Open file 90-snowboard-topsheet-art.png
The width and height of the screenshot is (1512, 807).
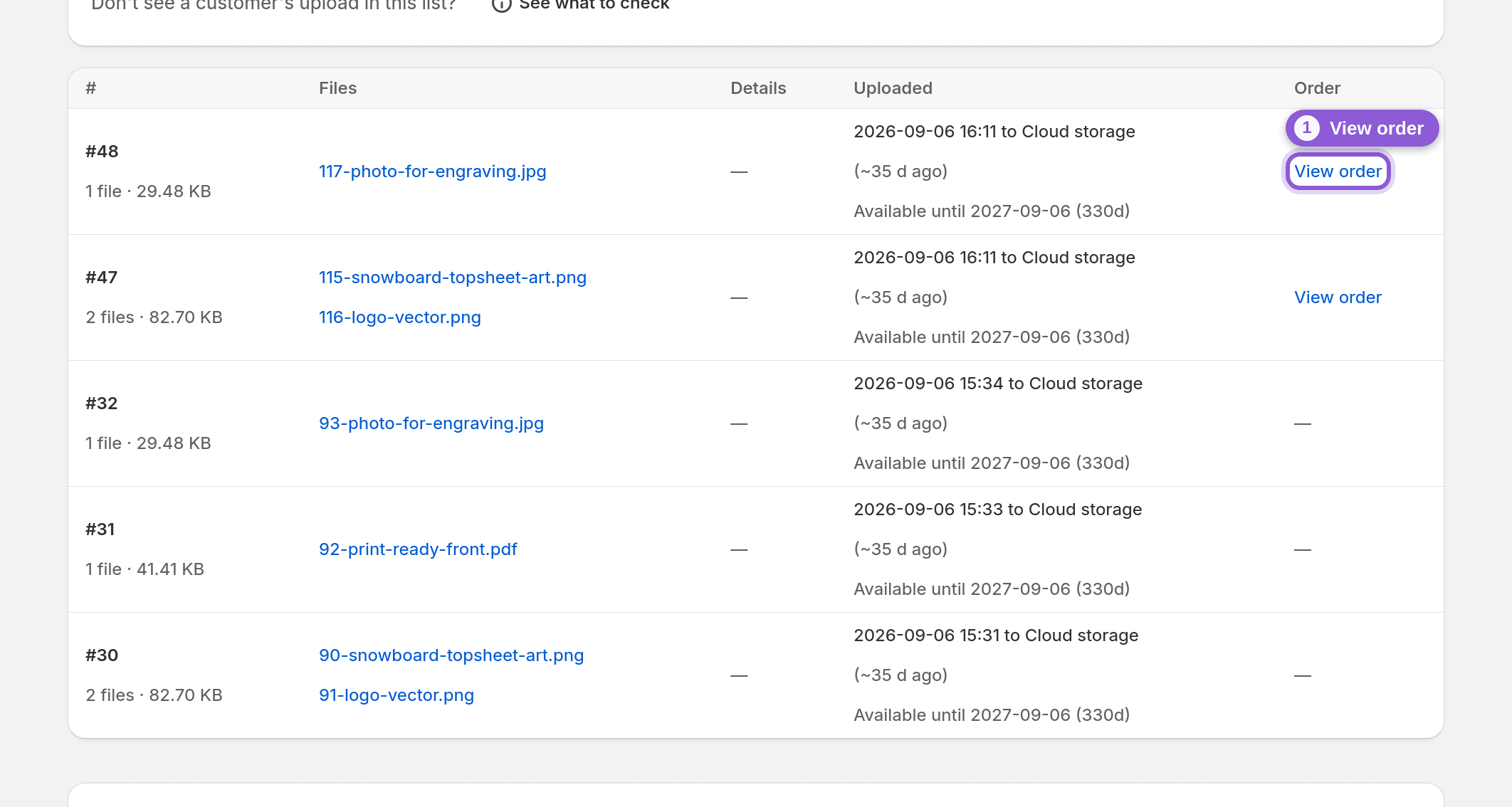[451, 655]
